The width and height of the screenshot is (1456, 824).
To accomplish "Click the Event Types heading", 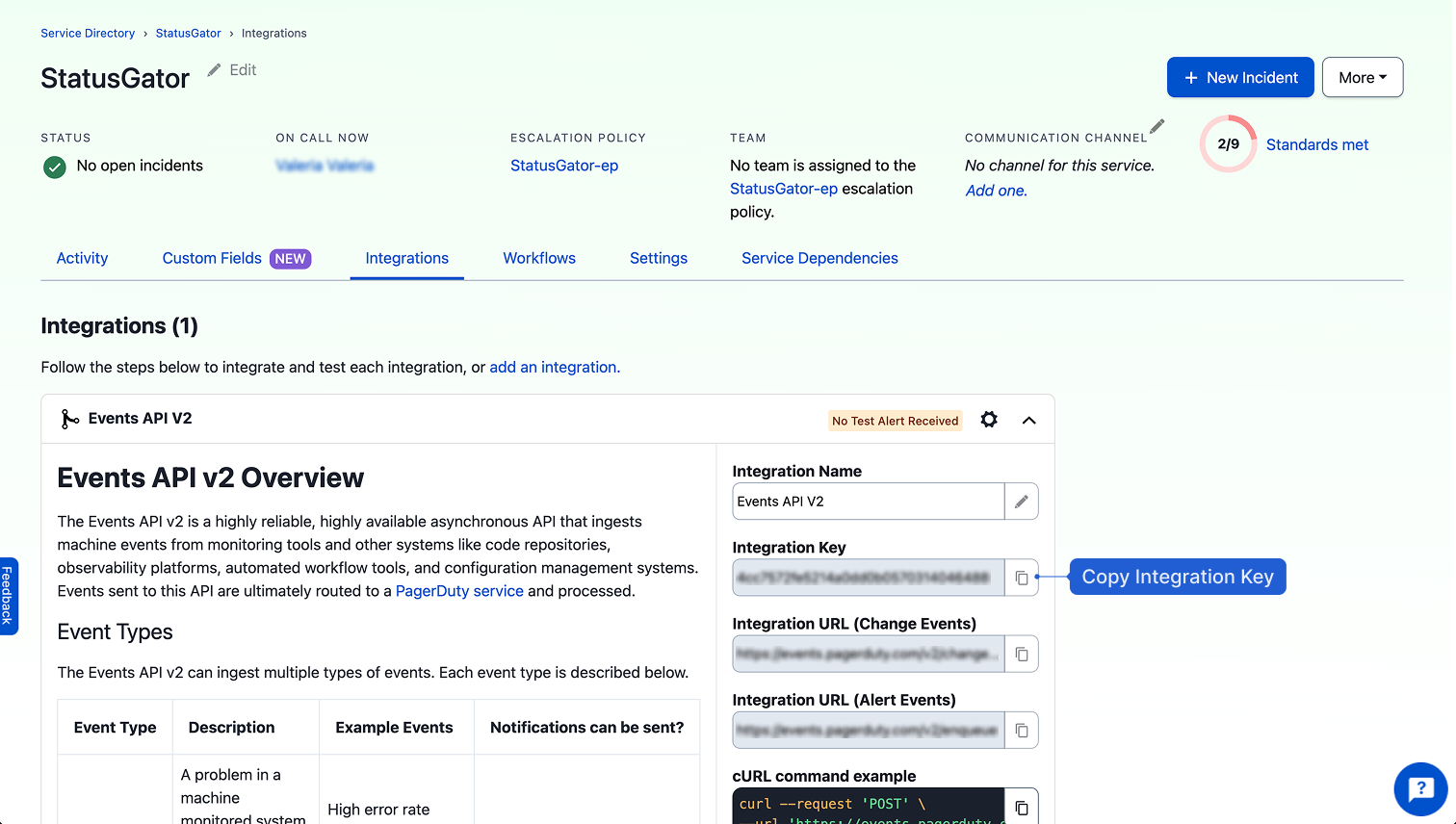I will pyautogui.click(x=115, y=631).
